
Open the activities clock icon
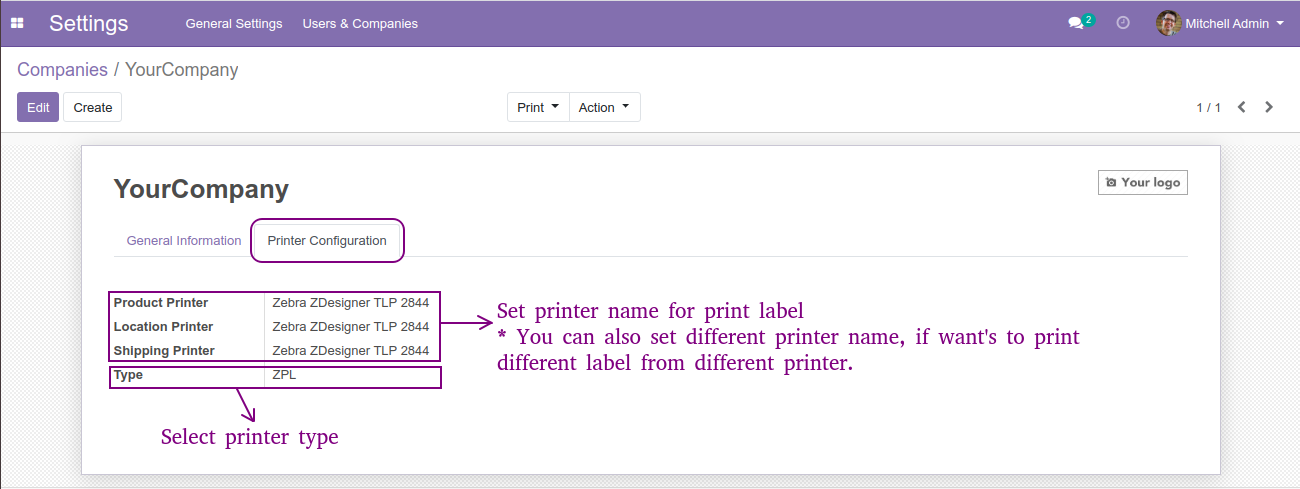click(1123, 22)
